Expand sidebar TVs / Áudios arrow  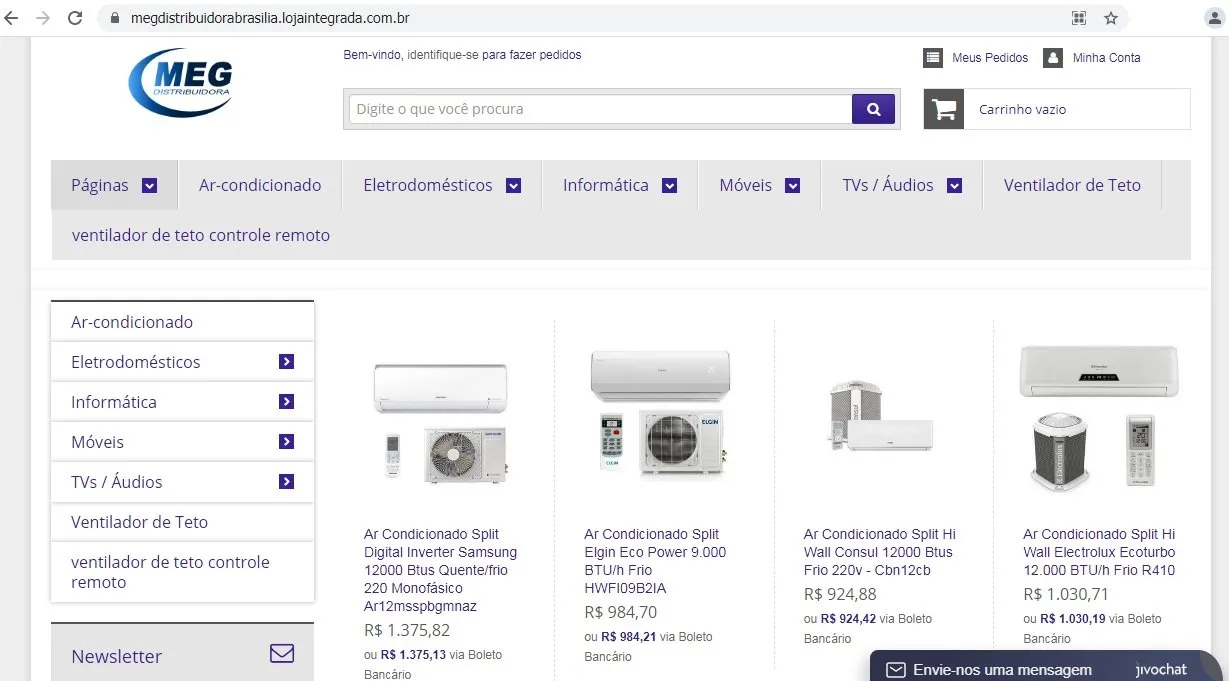[x=287, y=482]
